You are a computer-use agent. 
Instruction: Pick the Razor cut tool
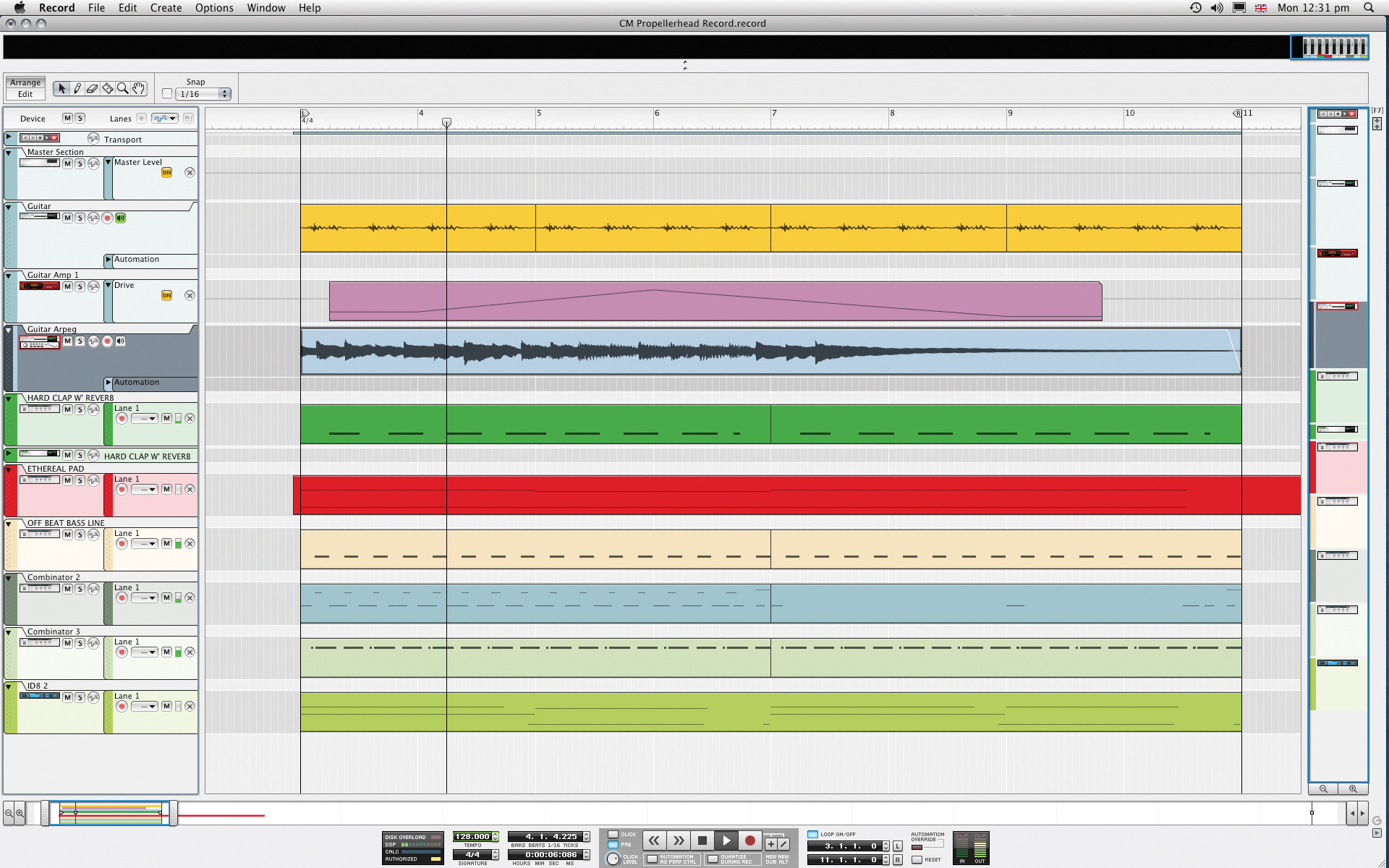[108, 88]
